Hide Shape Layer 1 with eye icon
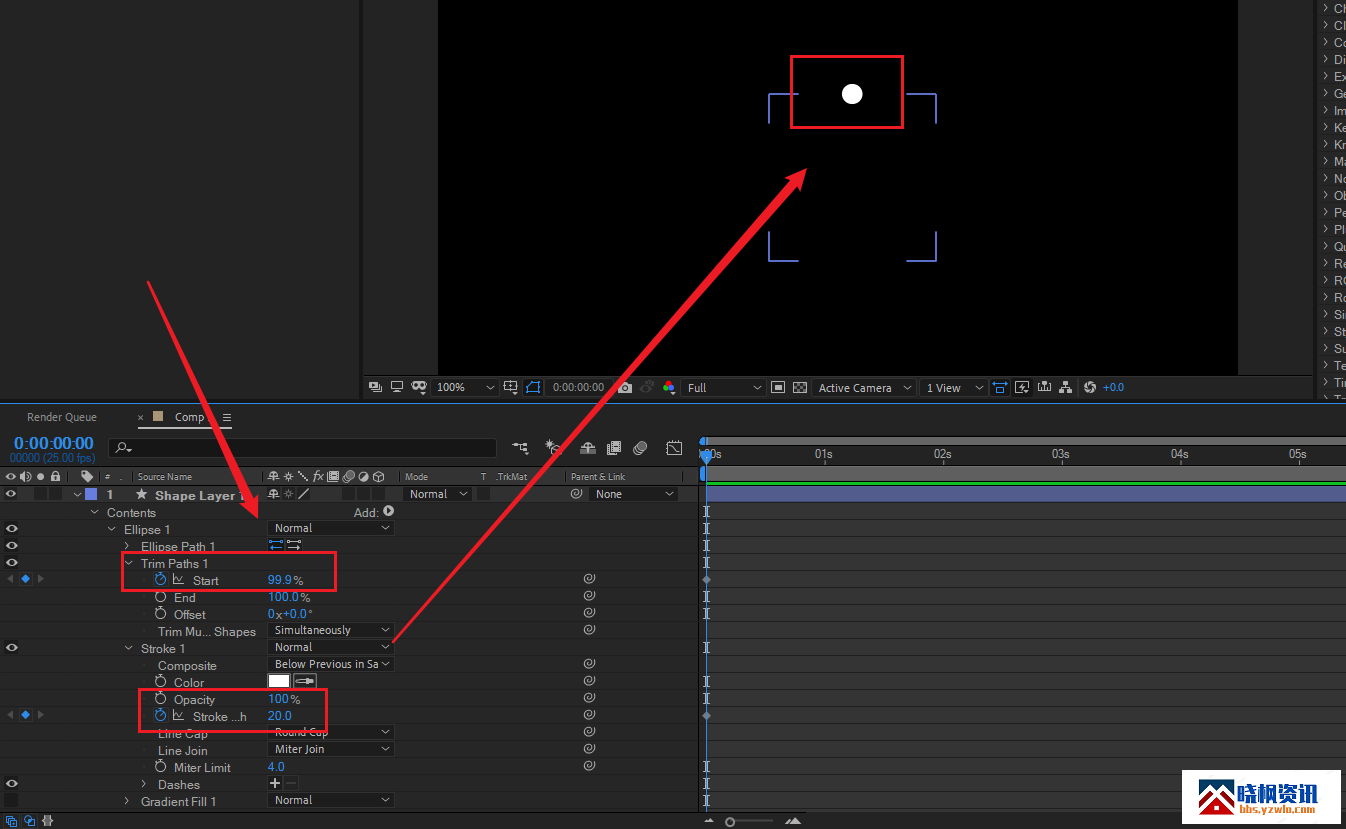This screenshot has width=1346, height=829. pyautogui.click(x=11, y=494)
